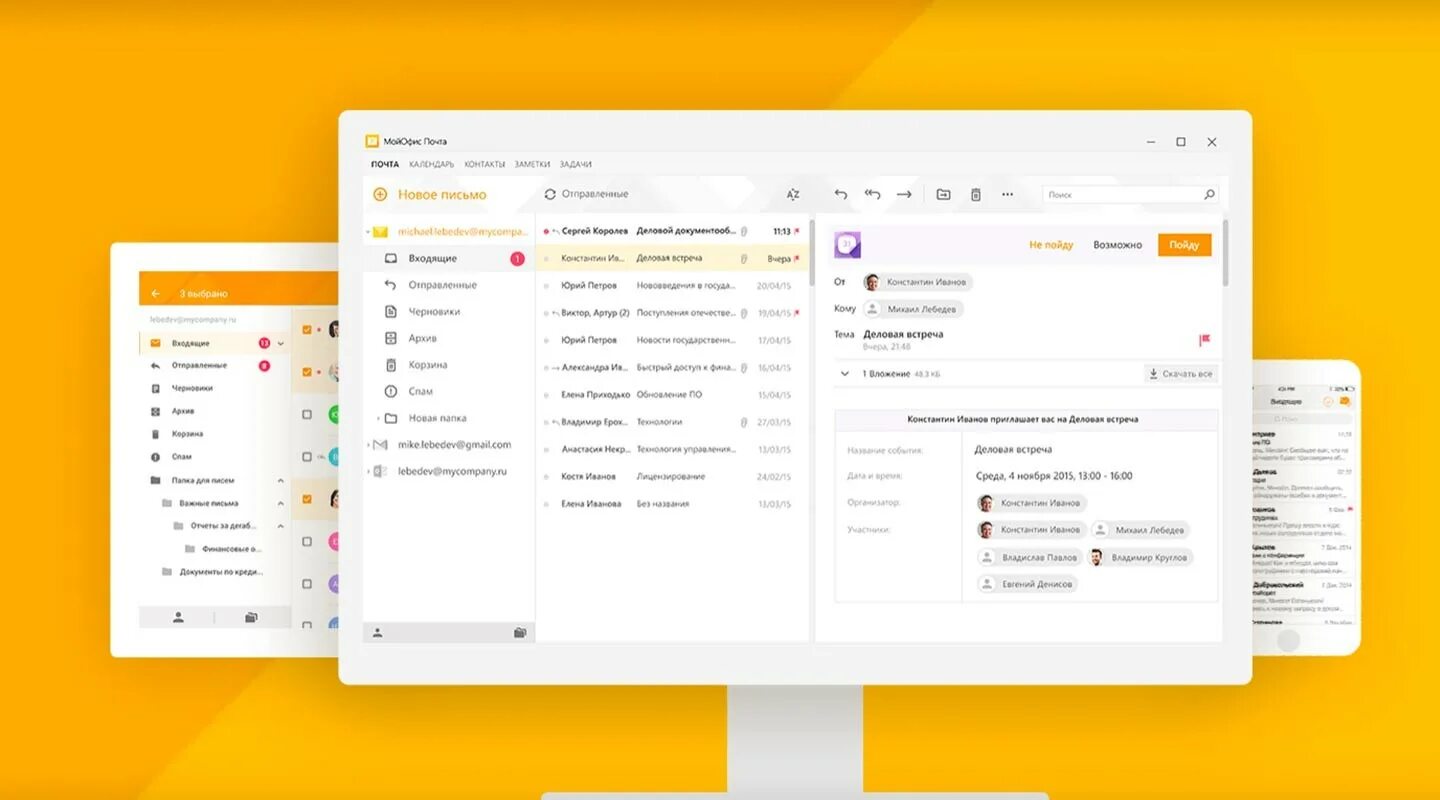Compose with the Новое письмо button
1440x800 pixels.
tap(429, 195)
